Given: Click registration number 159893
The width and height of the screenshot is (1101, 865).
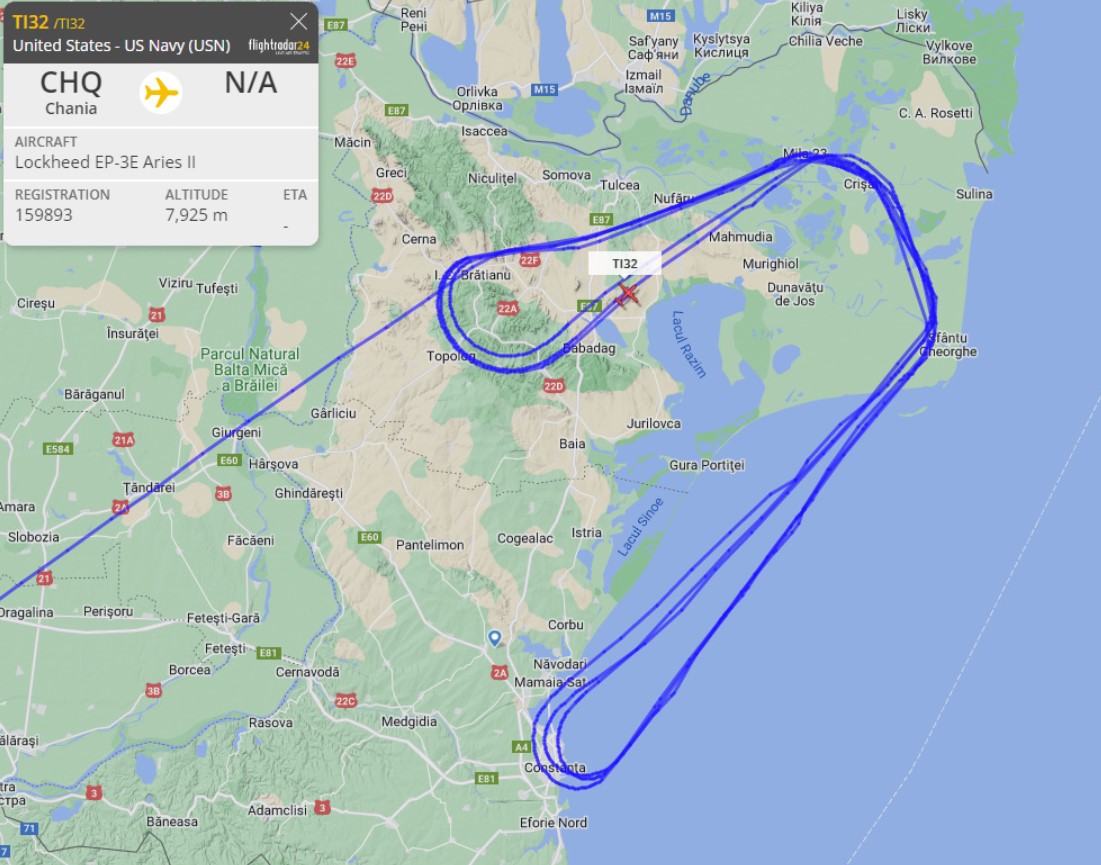Looking at the screenshot, I should pyautogui.click(x=44, y=215).
